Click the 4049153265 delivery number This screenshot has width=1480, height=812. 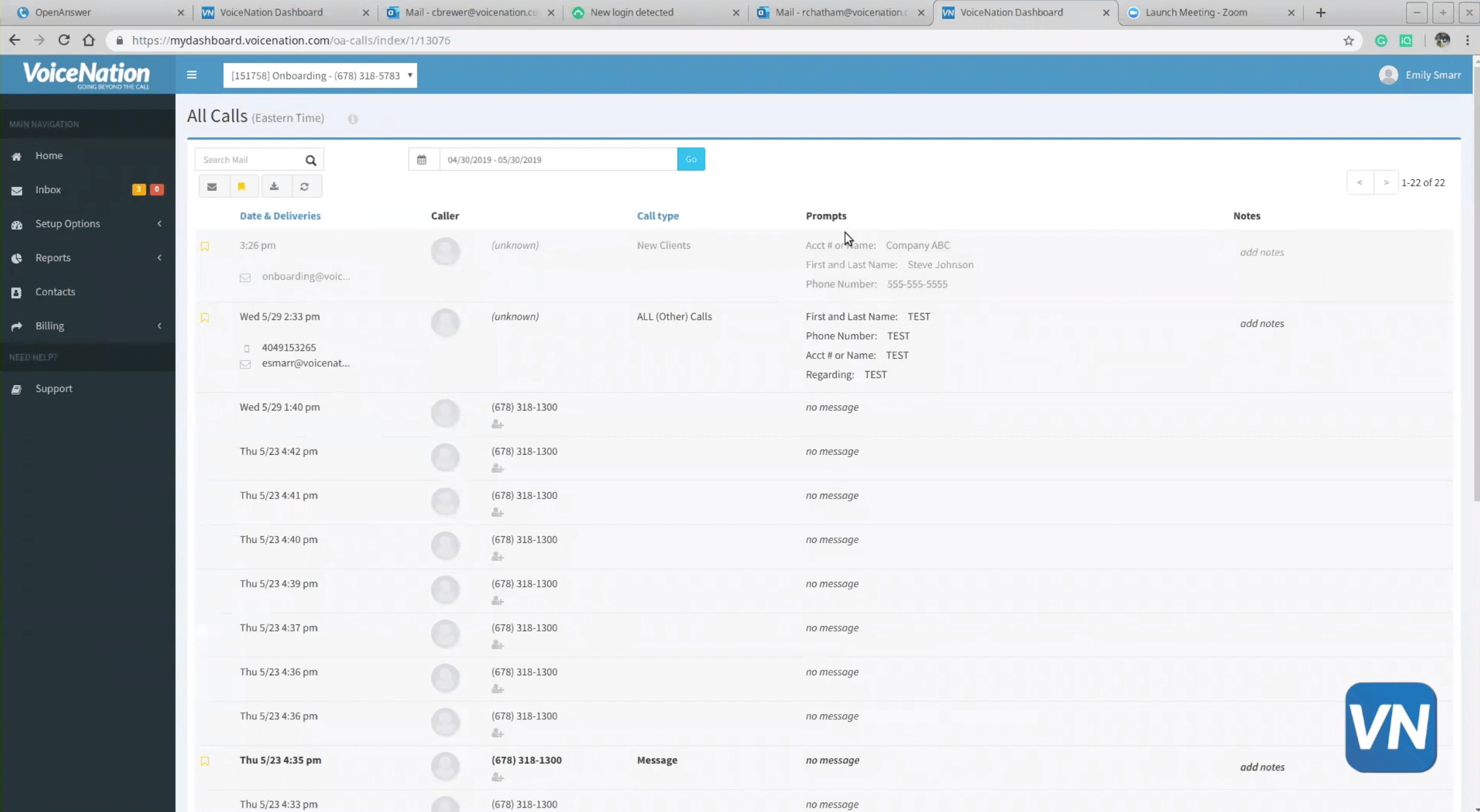[288, 348]
